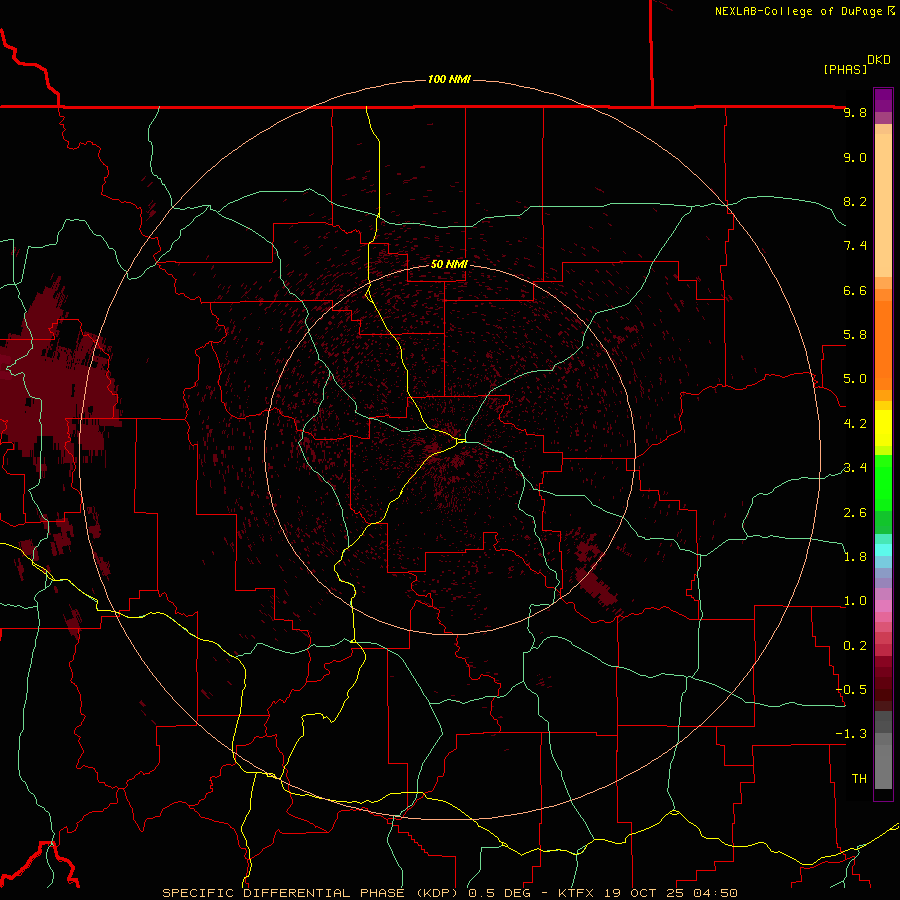
Task: Click the 50 NMI range ring label
Action: [449, 264]
